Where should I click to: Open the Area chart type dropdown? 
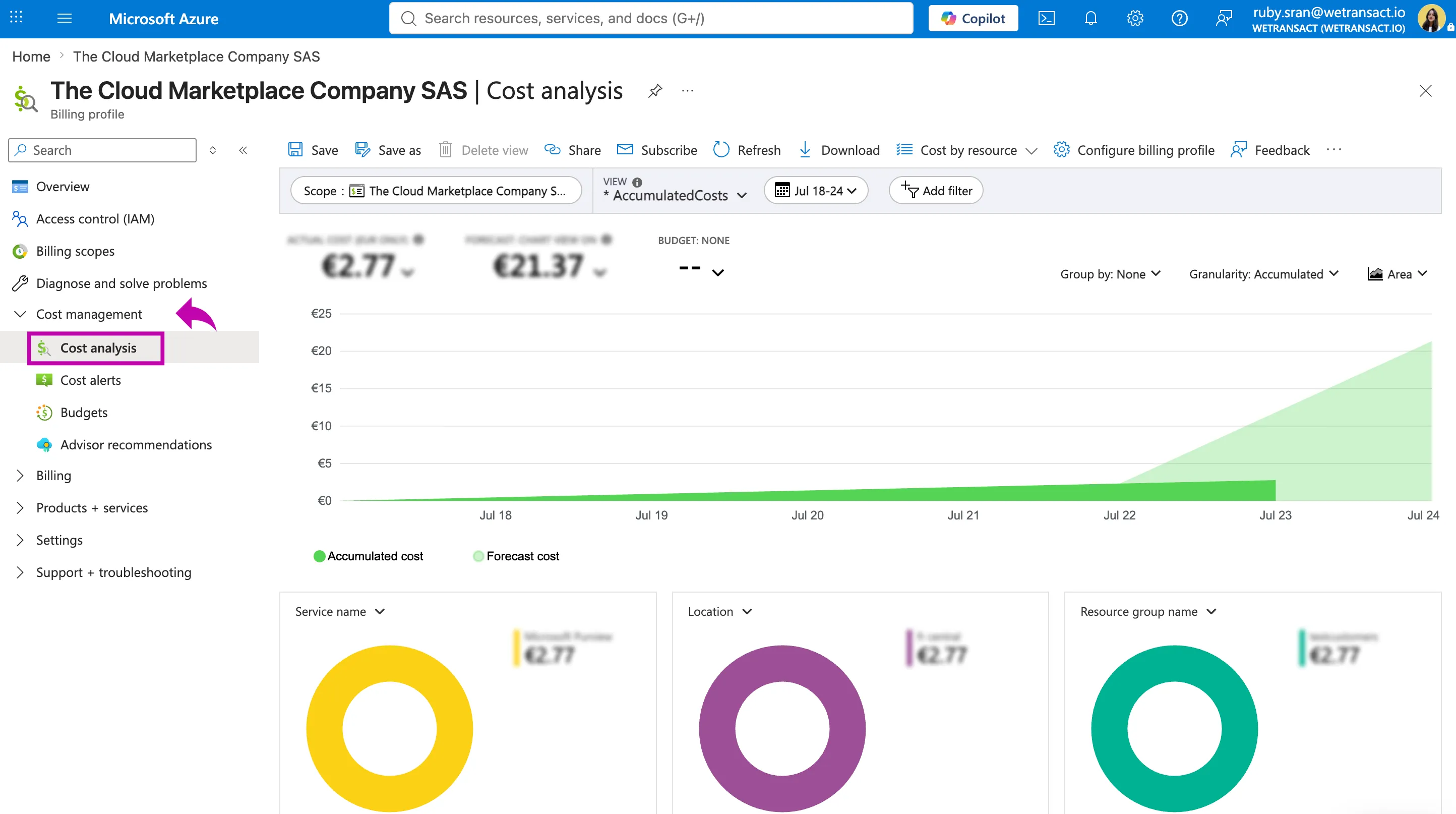pos(1397,274)
